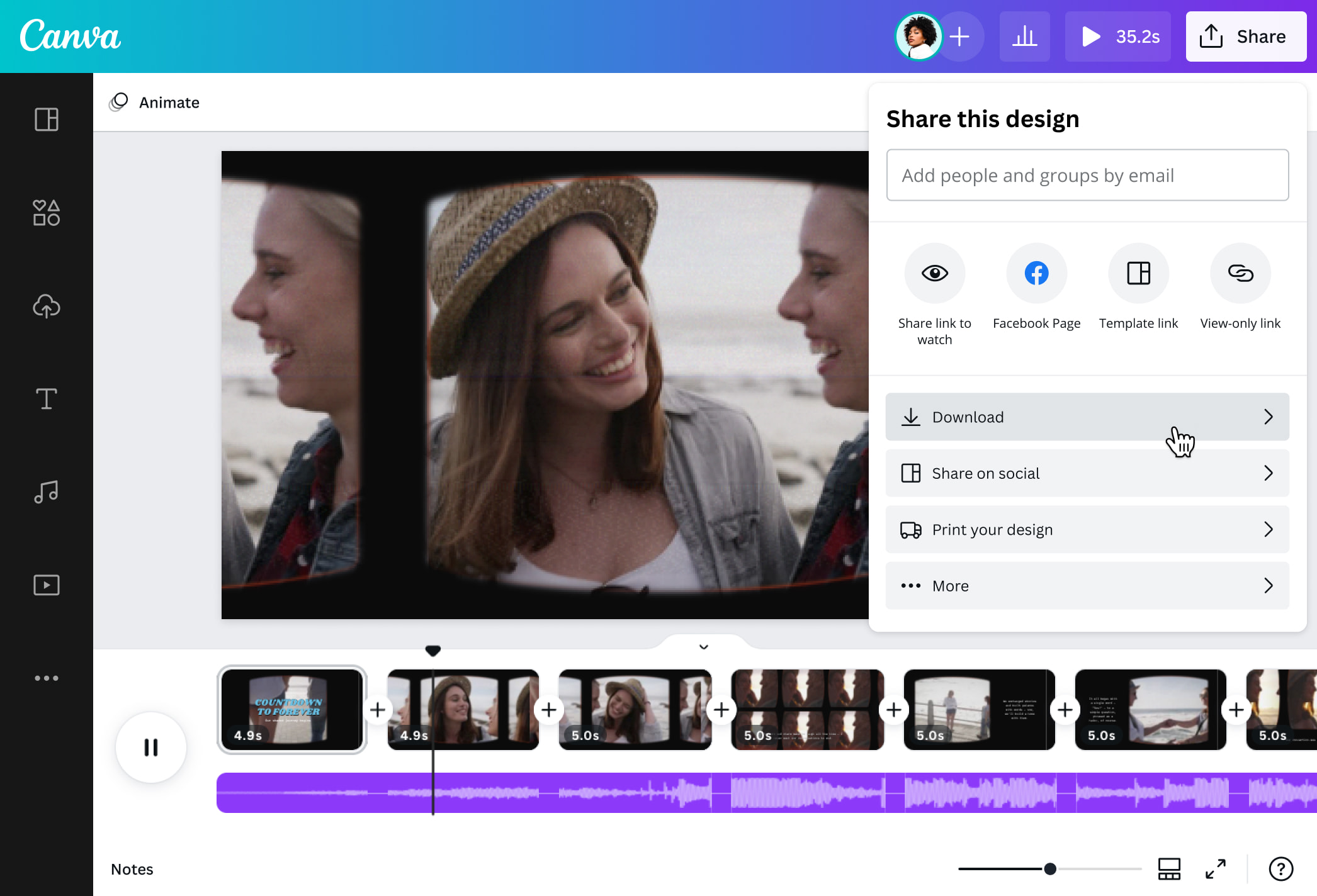Open the Templates panel in sidebar
The image size is (1317, 896).
46,119
